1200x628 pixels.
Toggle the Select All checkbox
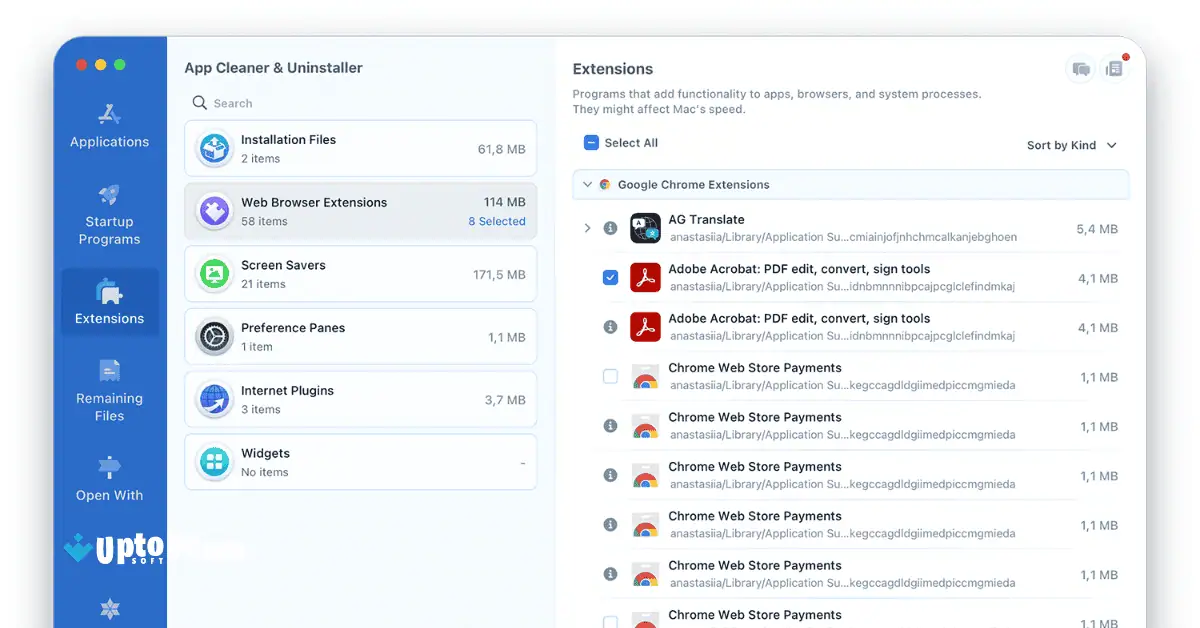[591, 143]
